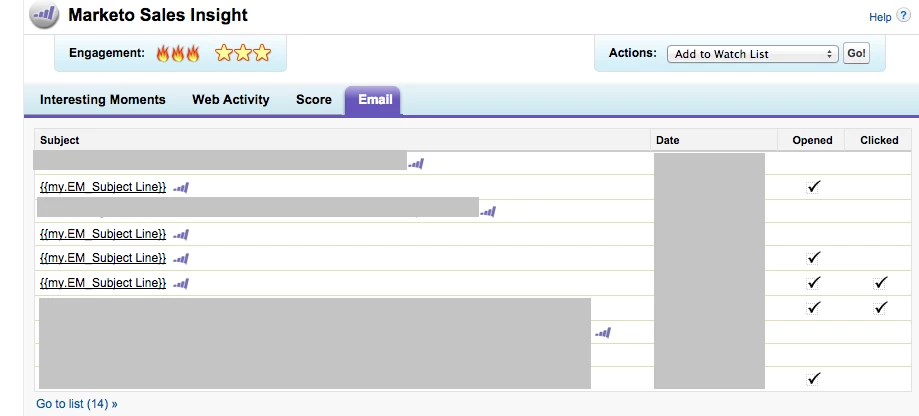Click the Marketo Sales Insight logo icon
The height and width of the screenshot is (416, 919).
(44, 15)
